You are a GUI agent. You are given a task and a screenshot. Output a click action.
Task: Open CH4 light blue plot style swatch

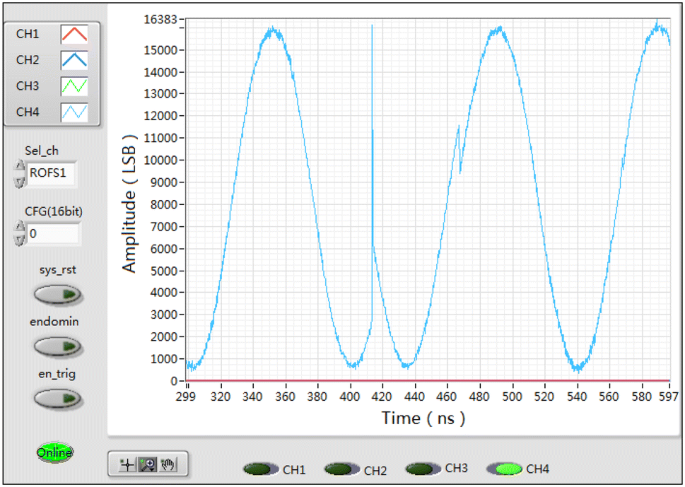point(74,112)
